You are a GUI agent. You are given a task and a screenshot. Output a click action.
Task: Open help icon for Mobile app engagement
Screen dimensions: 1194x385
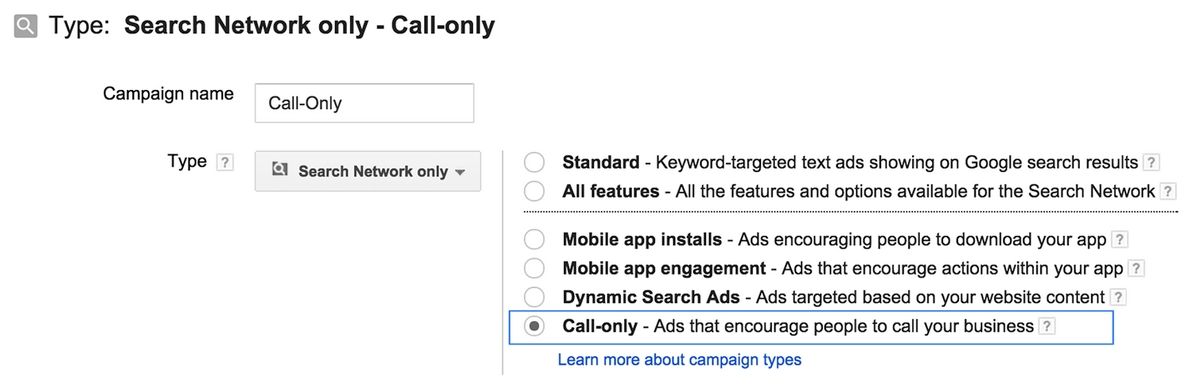(1136, 269)
